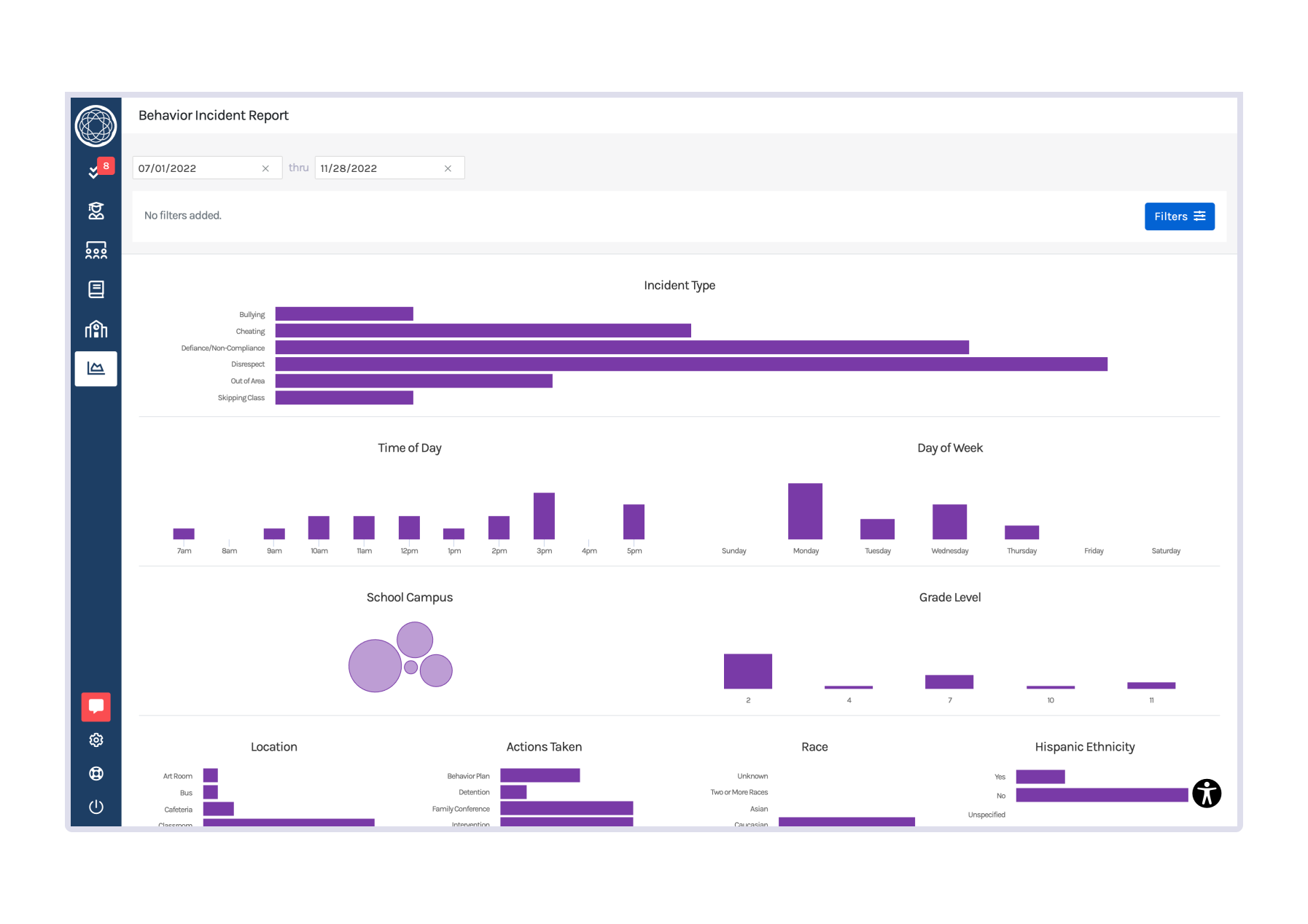This screenshot has height=924, width=1308.
Task: Click the Skipping Class bar
Action: tap(344, 398)
